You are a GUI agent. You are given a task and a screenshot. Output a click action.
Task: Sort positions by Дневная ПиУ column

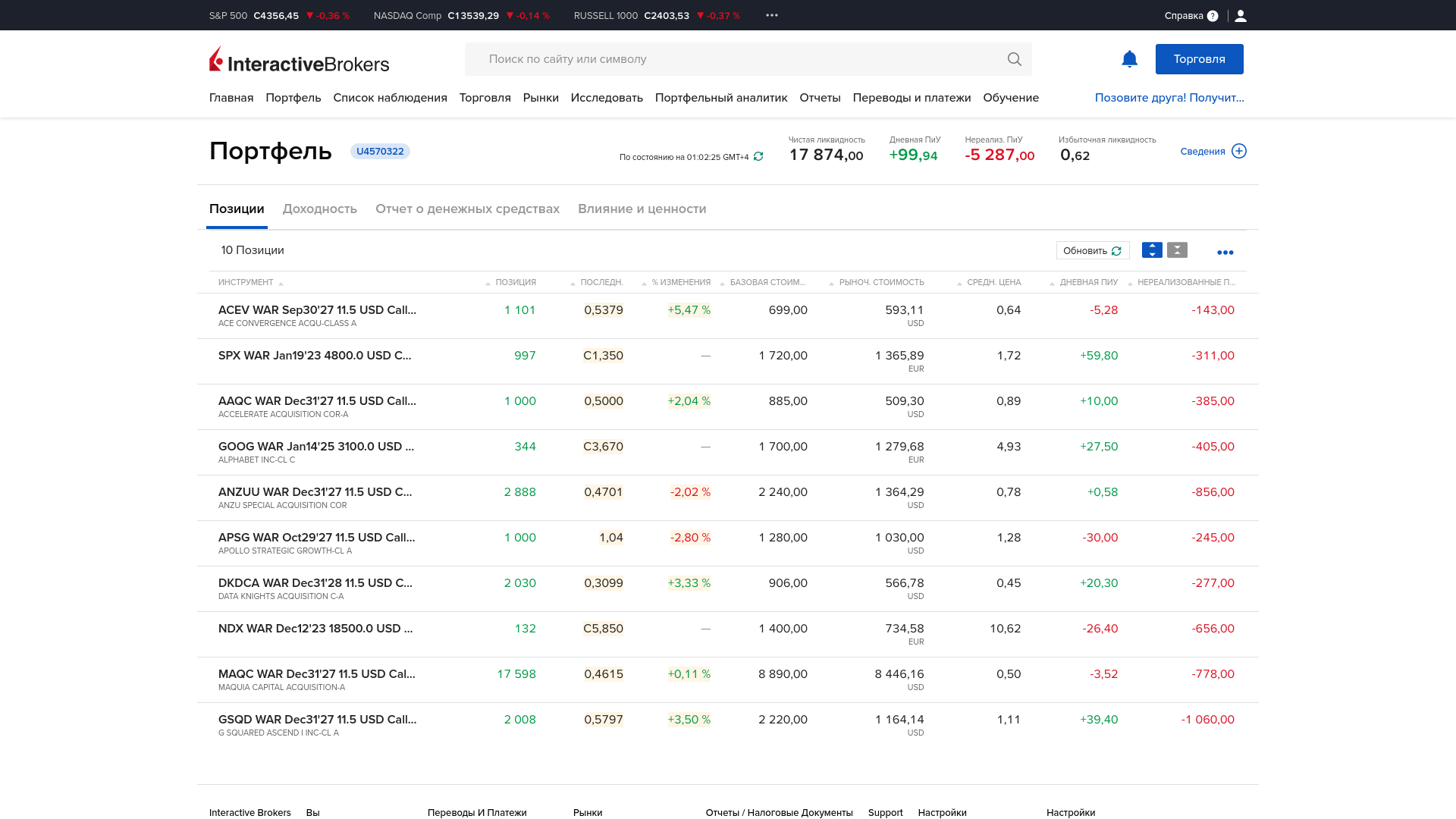click(1088, 282)
